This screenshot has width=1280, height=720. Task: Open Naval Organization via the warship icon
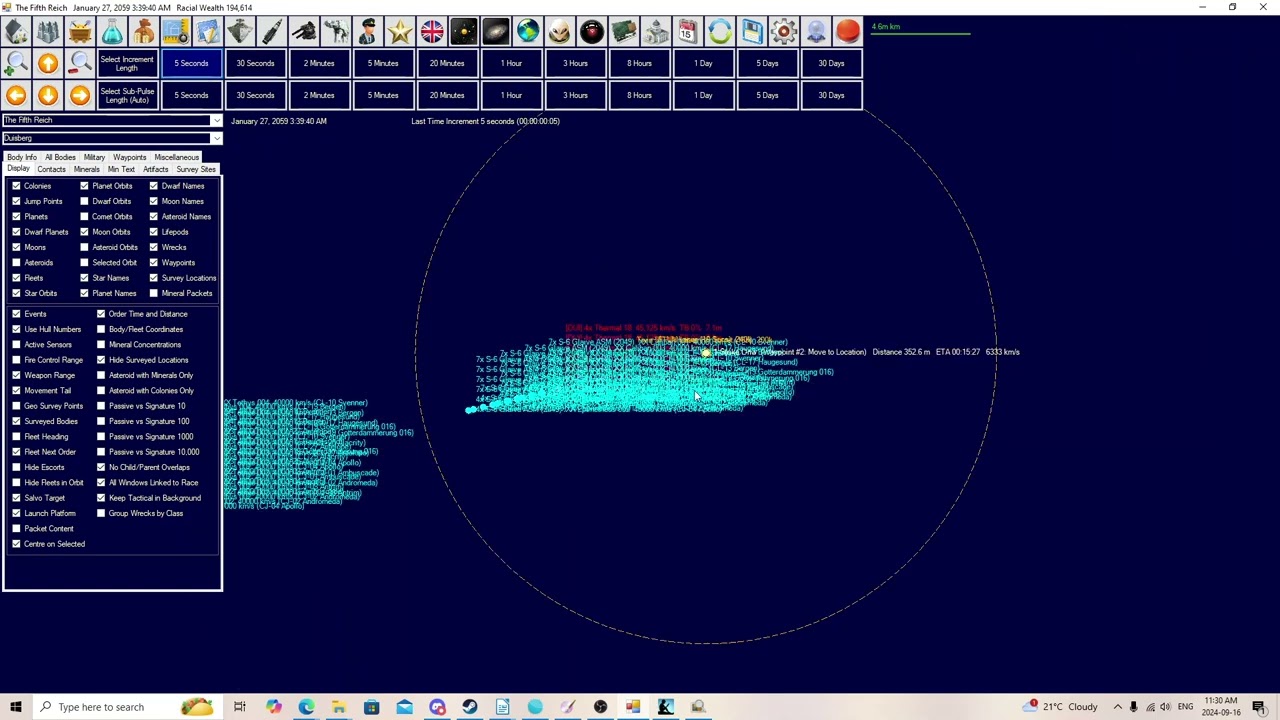(240, 32)
